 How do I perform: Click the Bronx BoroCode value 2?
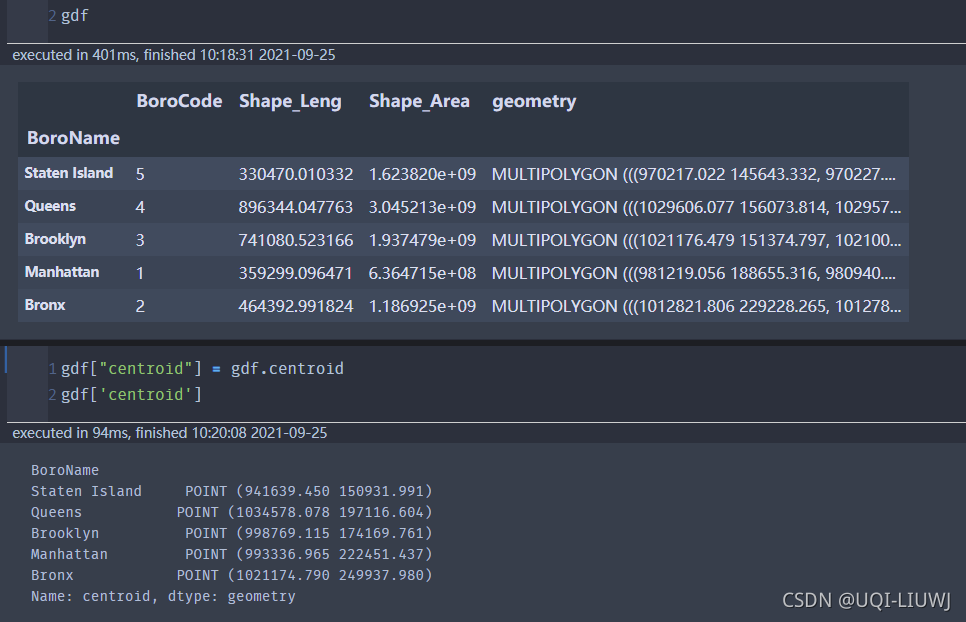click(140, 306)
